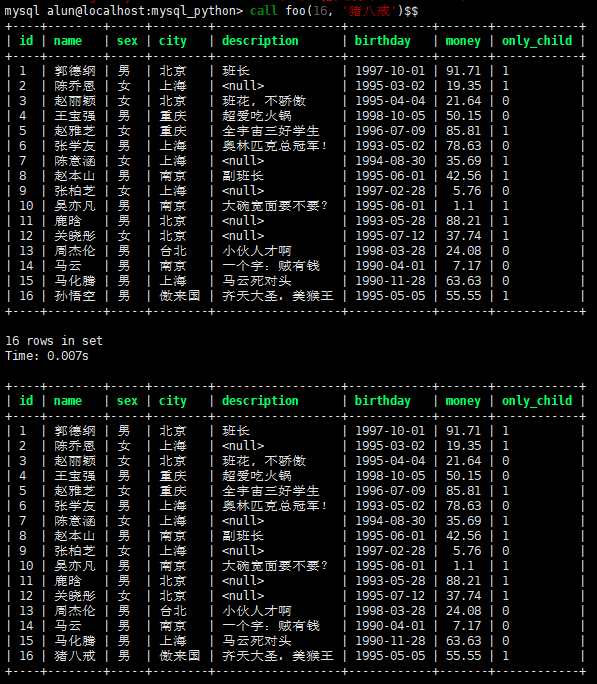
Task: Click birthday '1997-10-01' in the upper table
Action: point(390,71)
